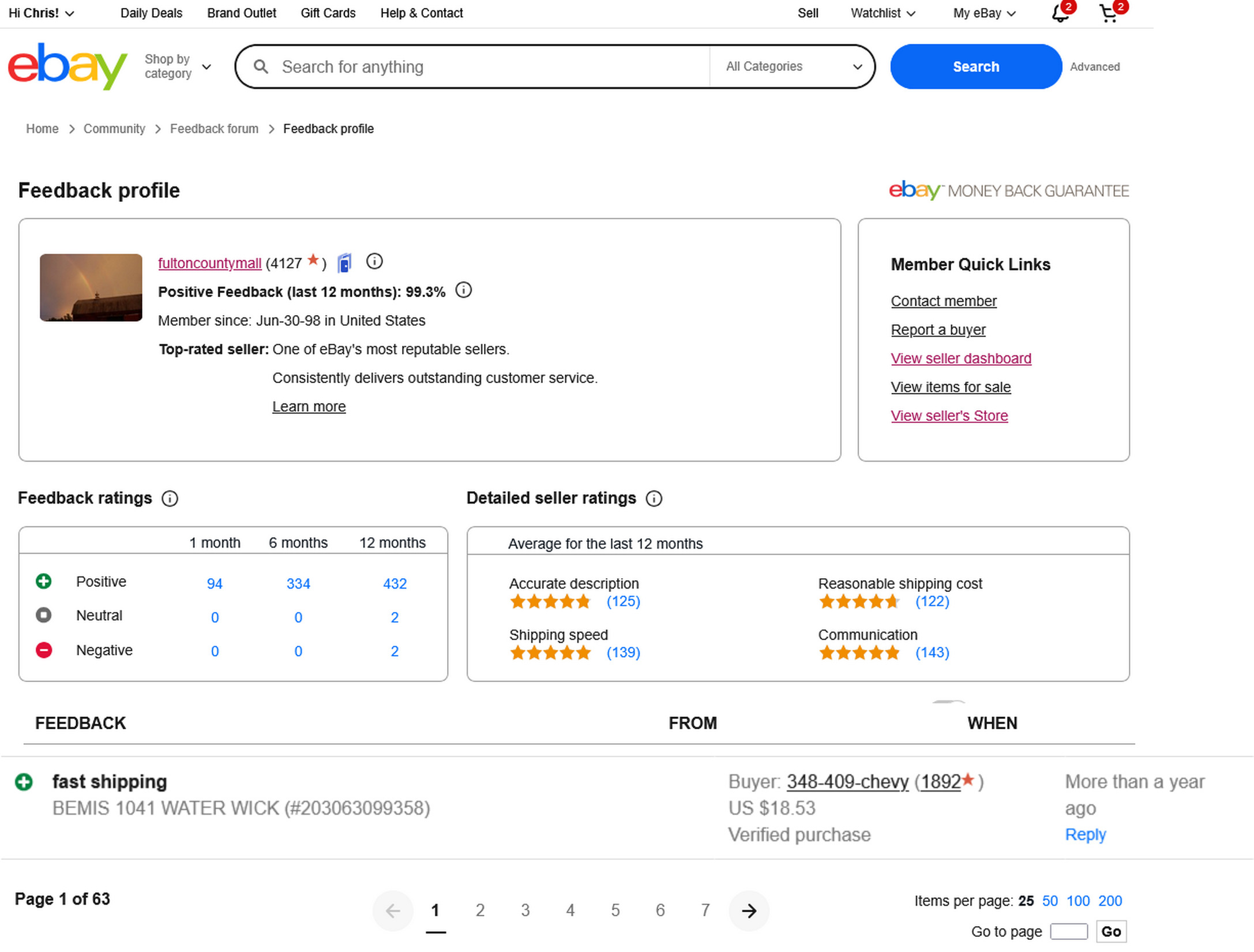Go to next feedback page arrow
1254x952 pixels.
749,910
